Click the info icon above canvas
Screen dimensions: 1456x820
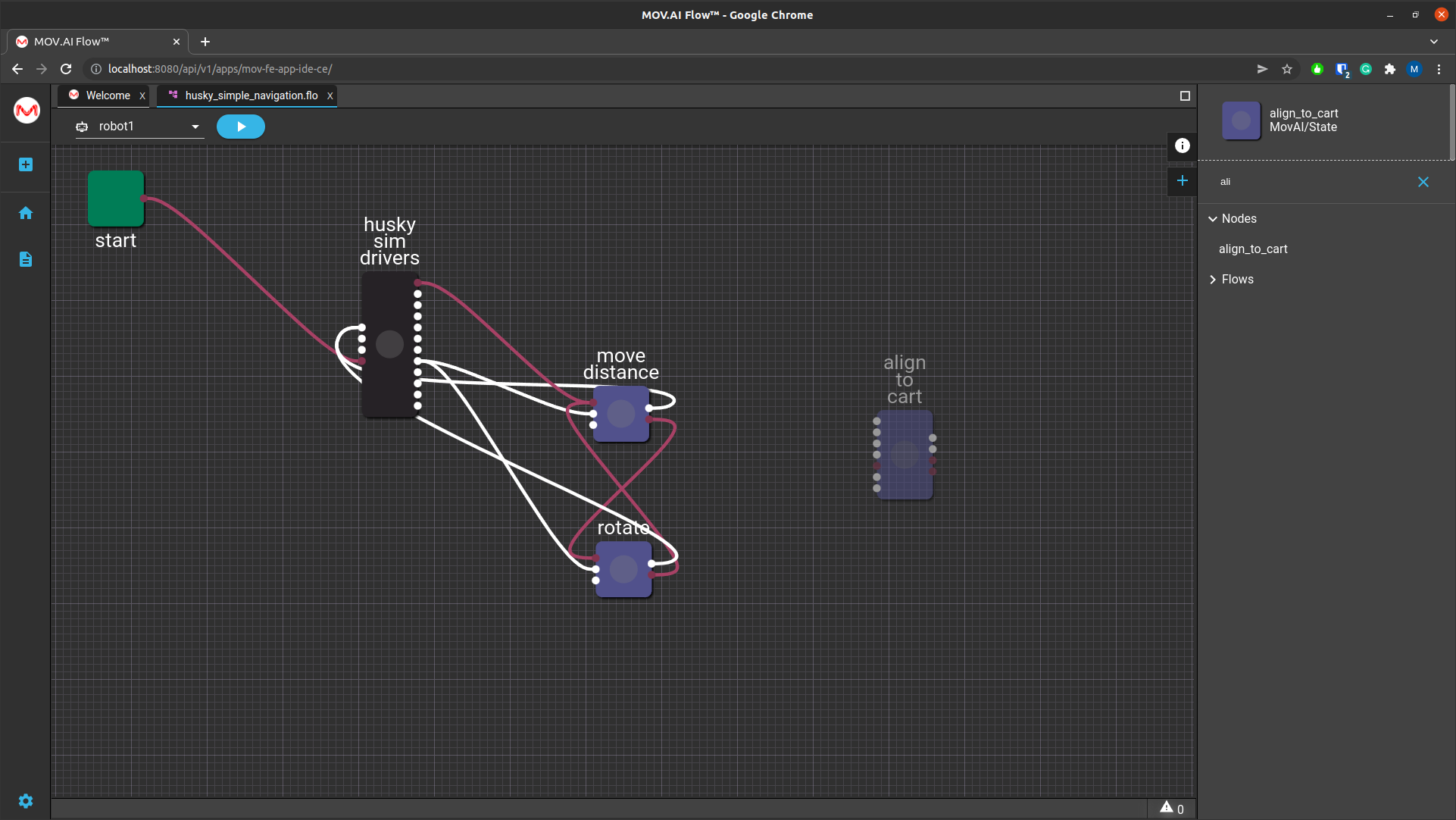point(1182,146)
